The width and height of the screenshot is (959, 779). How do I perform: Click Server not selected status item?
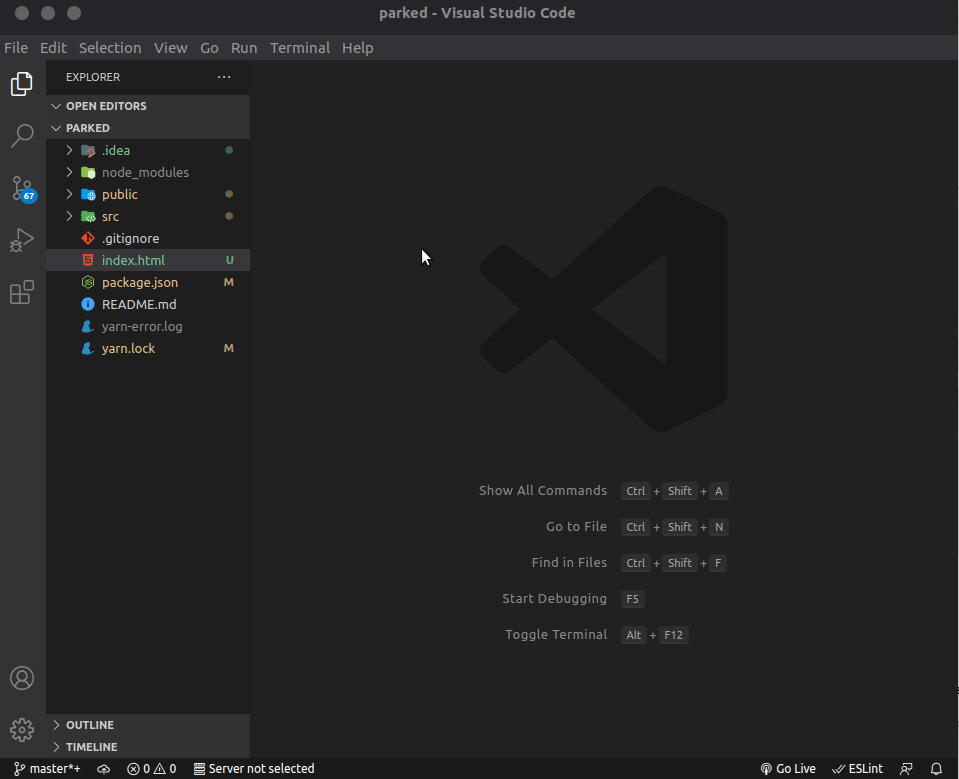click(x=254, y=769)
